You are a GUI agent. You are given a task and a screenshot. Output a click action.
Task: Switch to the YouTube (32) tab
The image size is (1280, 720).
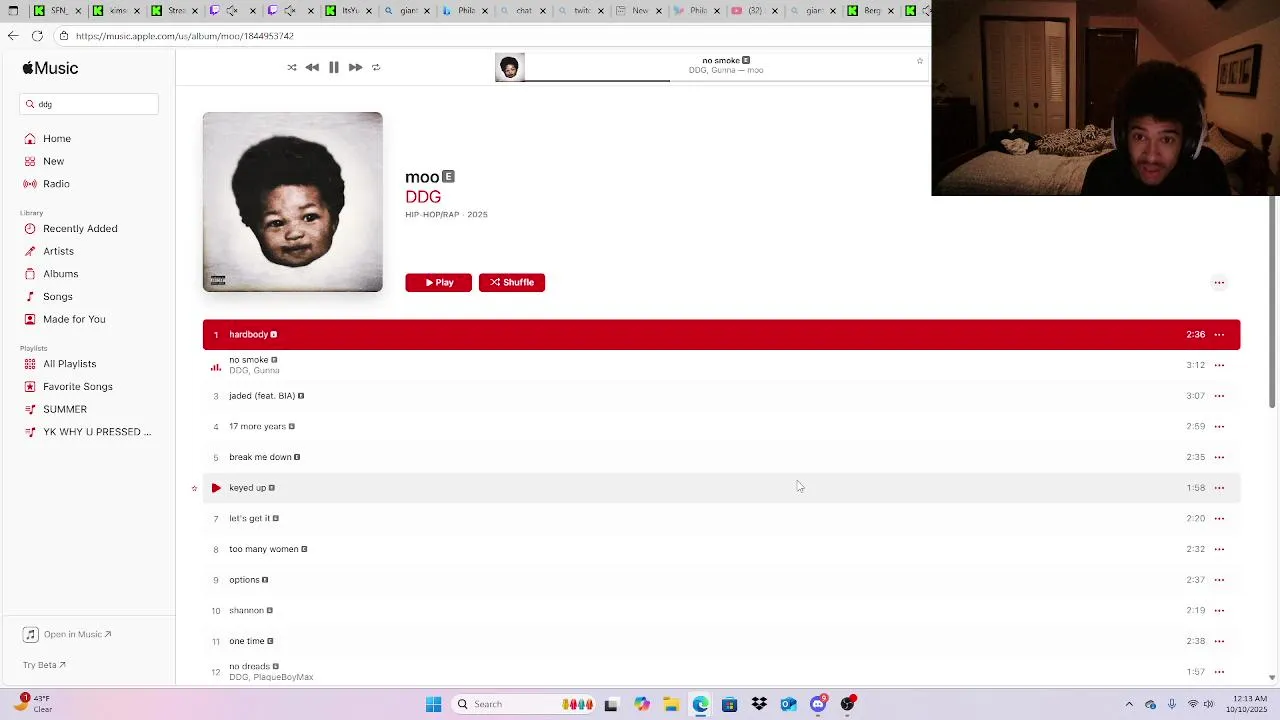pyautogui.click(x=754, y=11)
